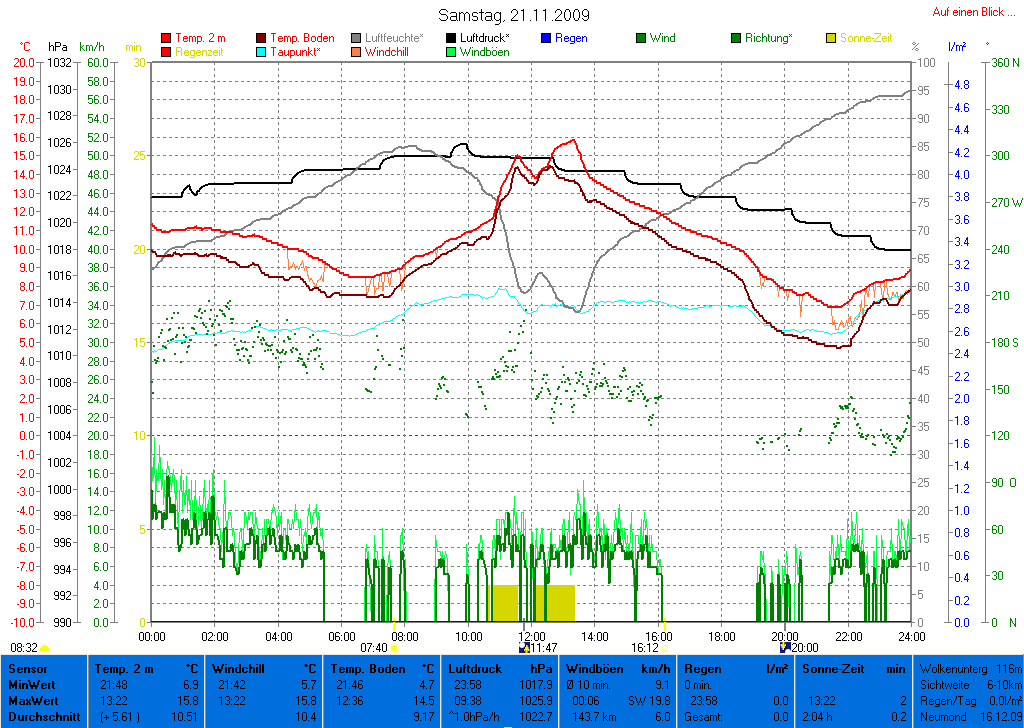Click the sun icon next to 08:32

[x=45, y=648]
